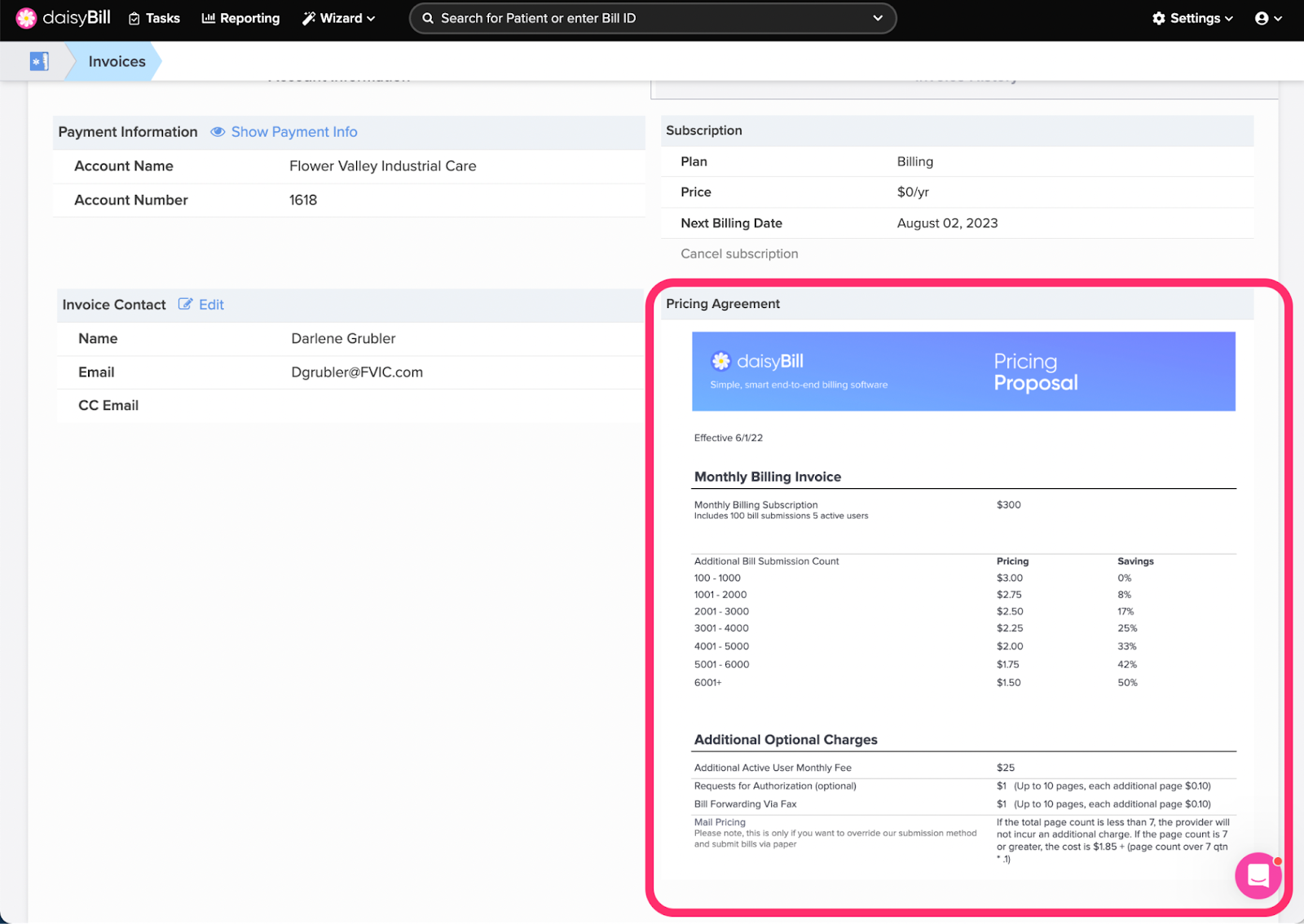Select the $300 Monthly Billing Subscription price
This screenshot has height=924, width=1304.
tap(1008, 505)
